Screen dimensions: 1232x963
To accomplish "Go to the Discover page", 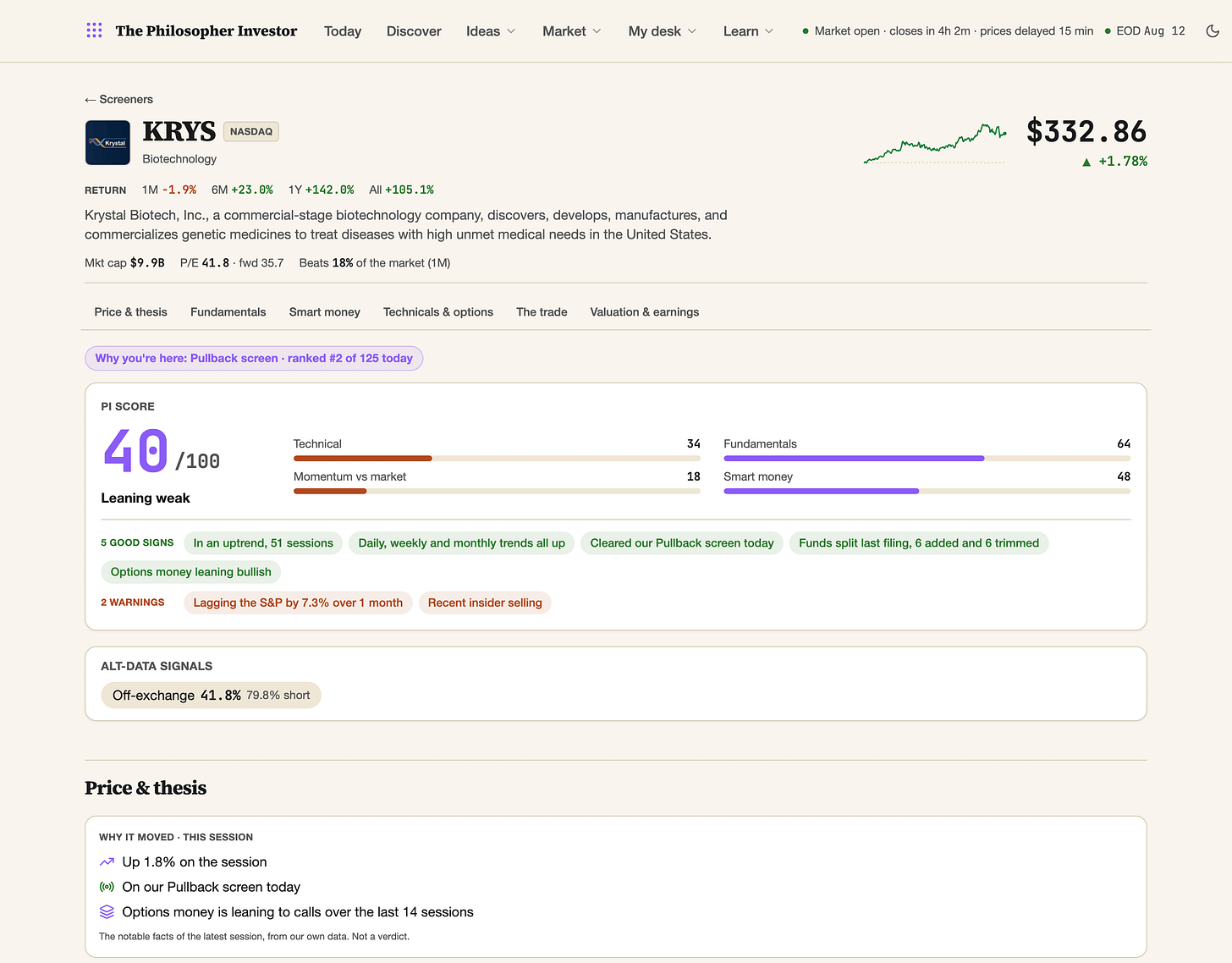I will (414, 31).
